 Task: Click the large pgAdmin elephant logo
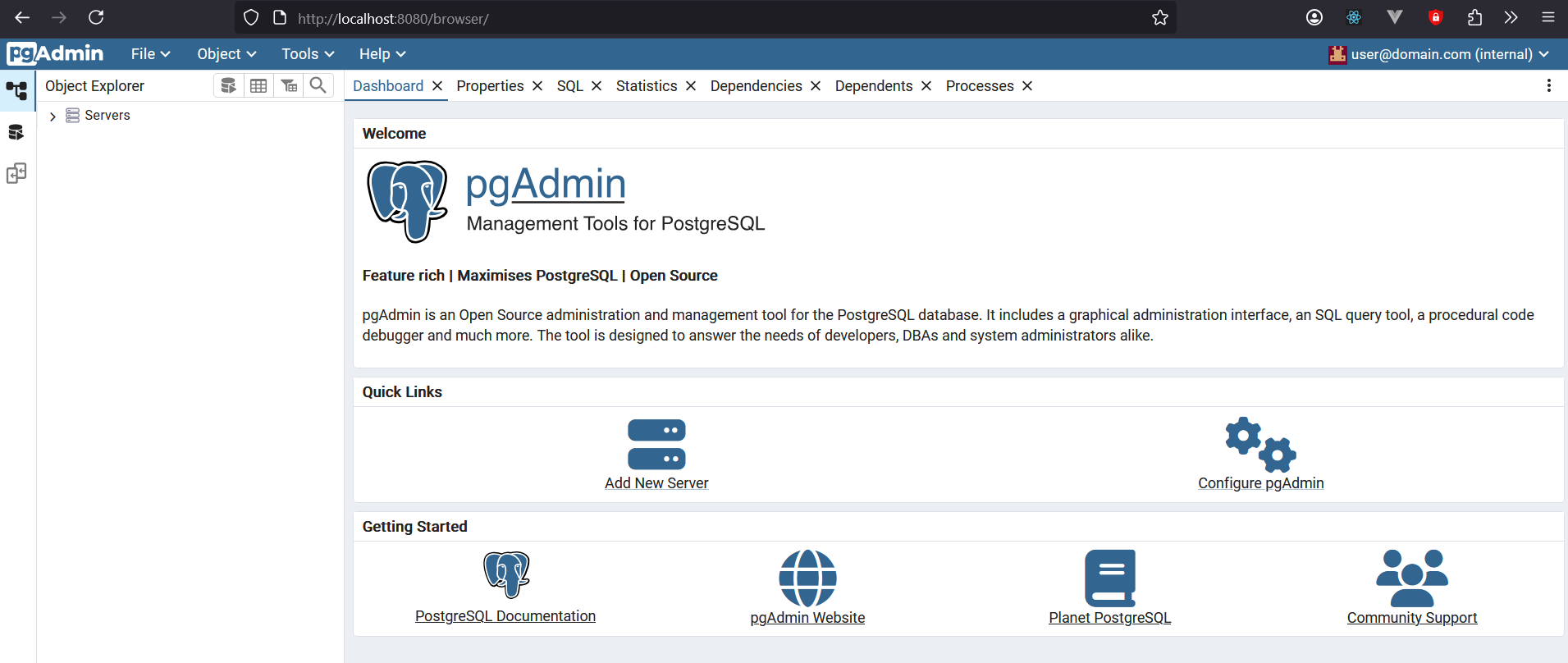coord(408,201)
